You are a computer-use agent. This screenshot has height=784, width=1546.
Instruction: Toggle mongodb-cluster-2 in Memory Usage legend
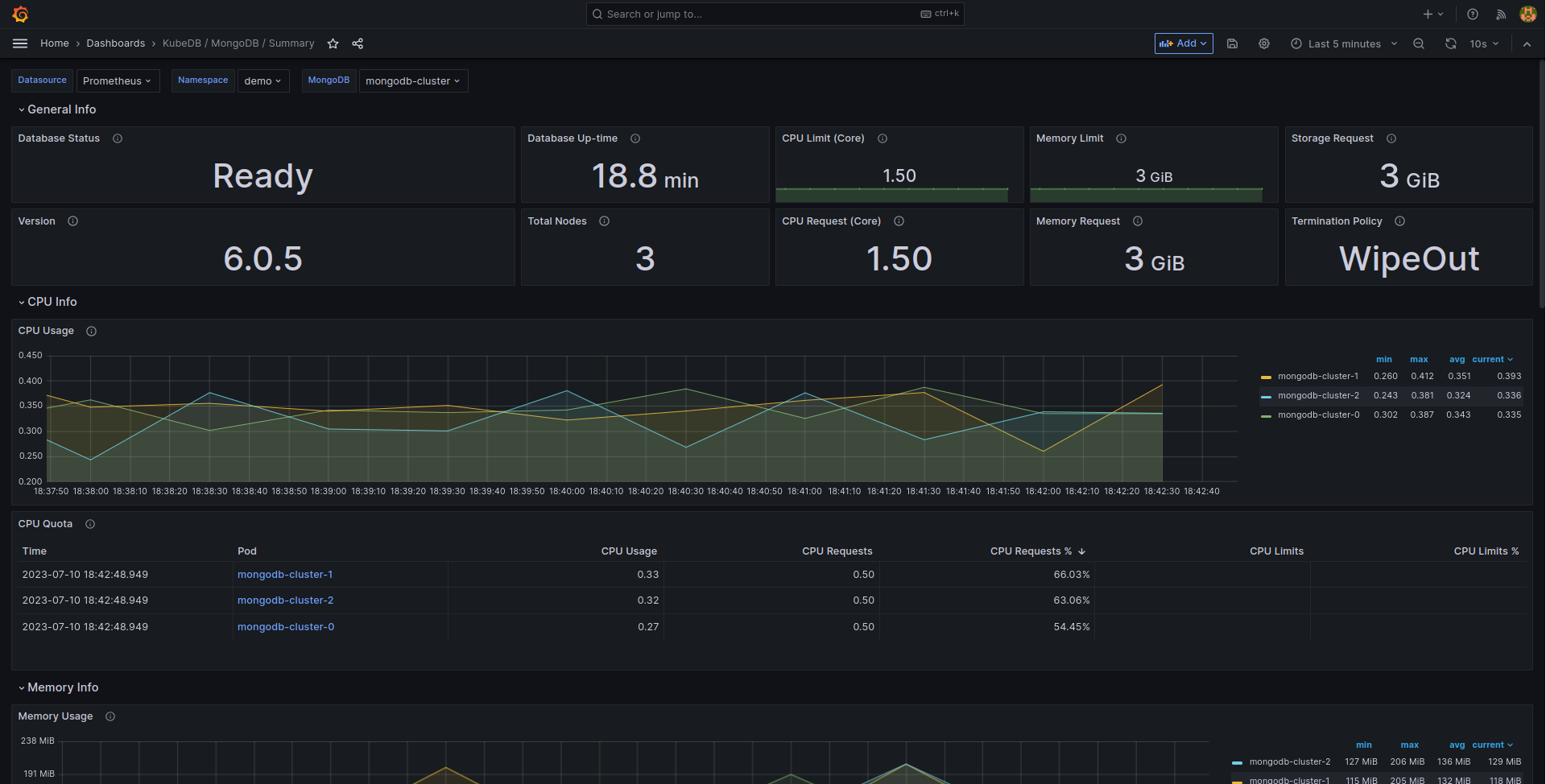[x=1289, y=761]
